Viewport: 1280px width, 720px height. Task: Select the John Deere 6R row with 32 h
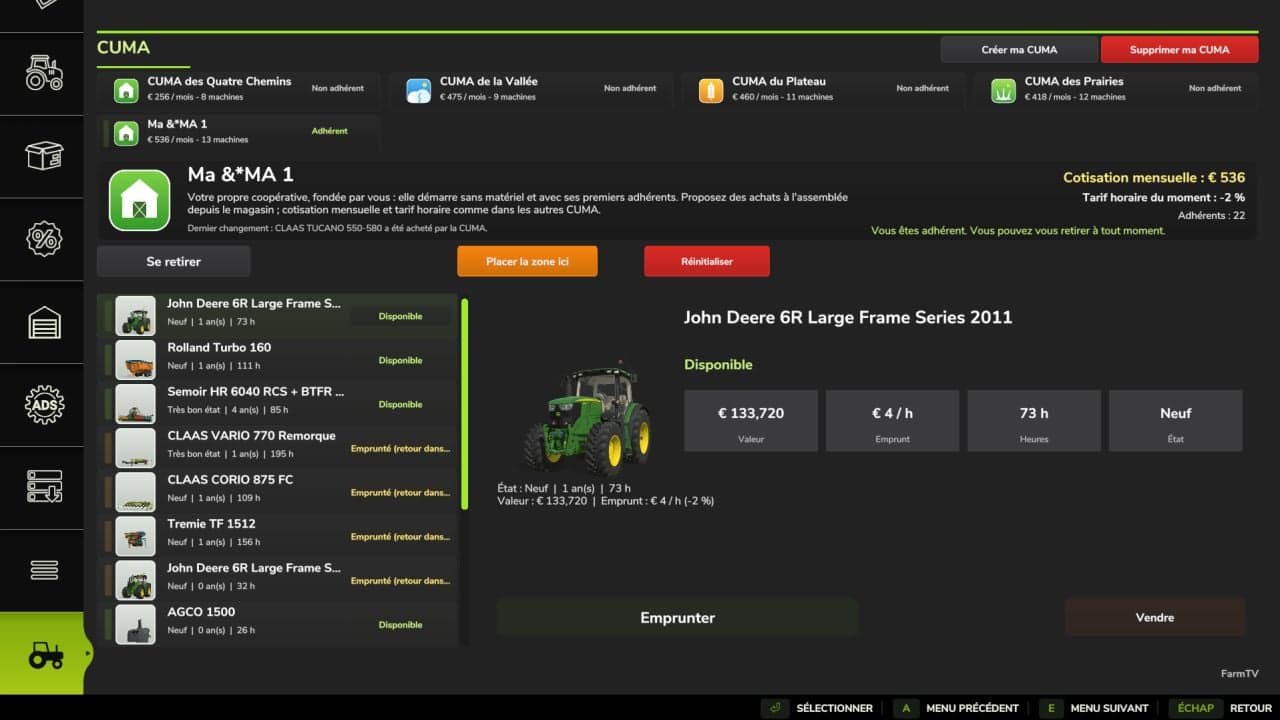pos(277,580)
